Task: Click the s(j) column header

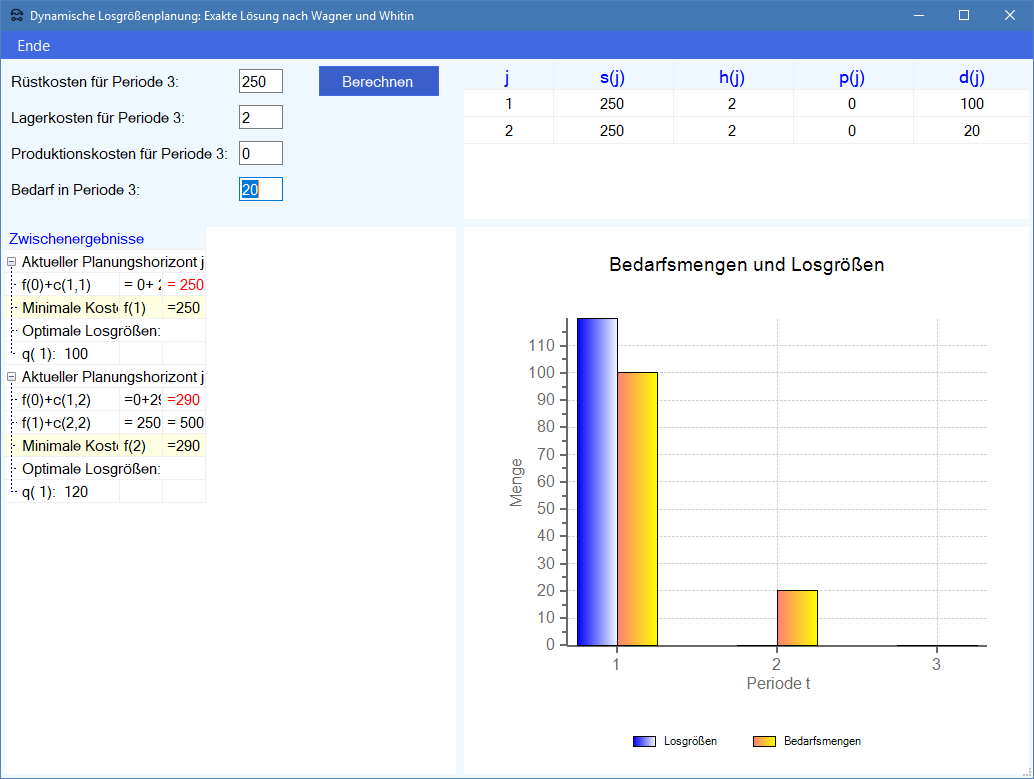Action: click(612, 78)
